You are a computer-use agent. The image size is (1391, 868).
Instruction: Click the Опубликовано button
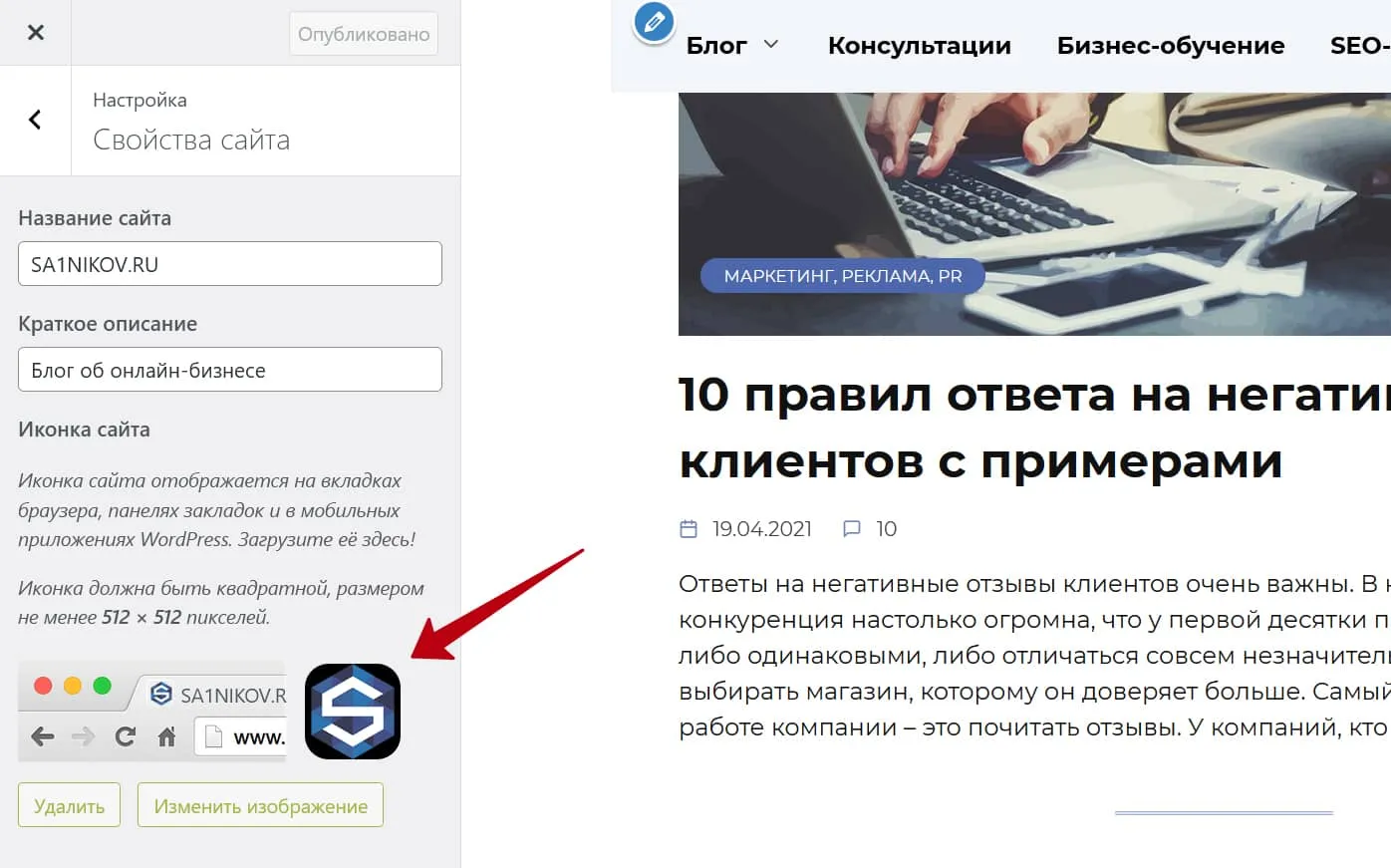point(364,34)
